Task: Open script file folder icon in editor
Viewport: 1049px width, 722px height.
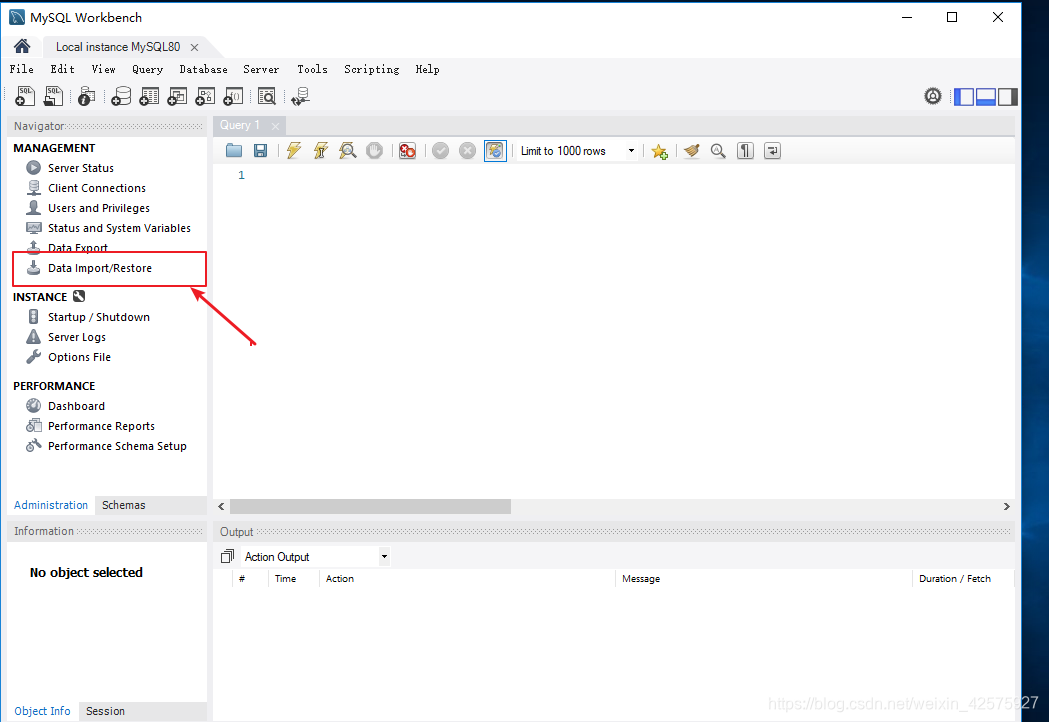Action: coord(233,151)
